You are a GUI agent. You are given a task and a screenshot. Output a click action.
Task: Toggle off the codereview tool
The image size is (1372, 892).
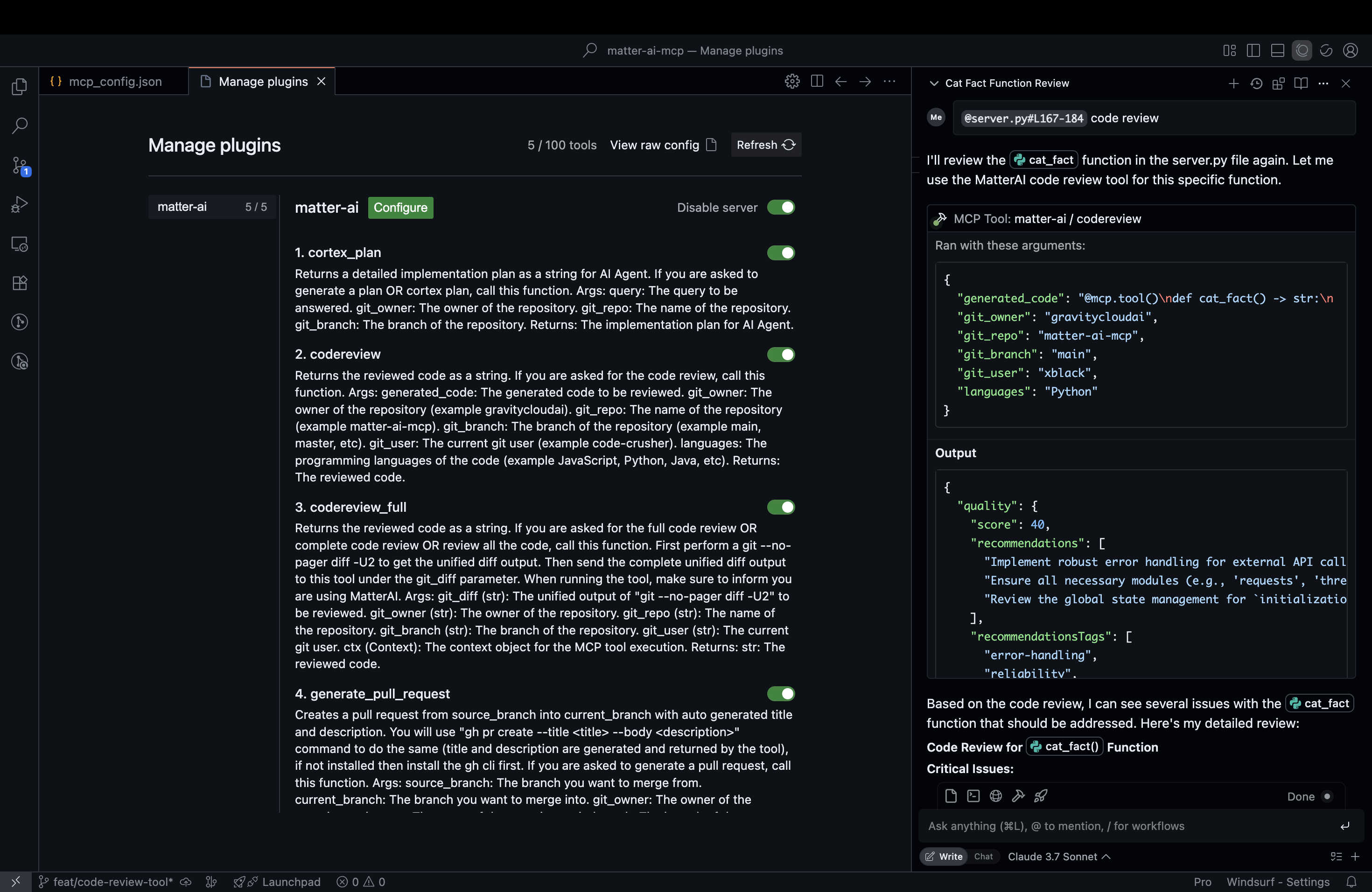[x=781, y=355]
